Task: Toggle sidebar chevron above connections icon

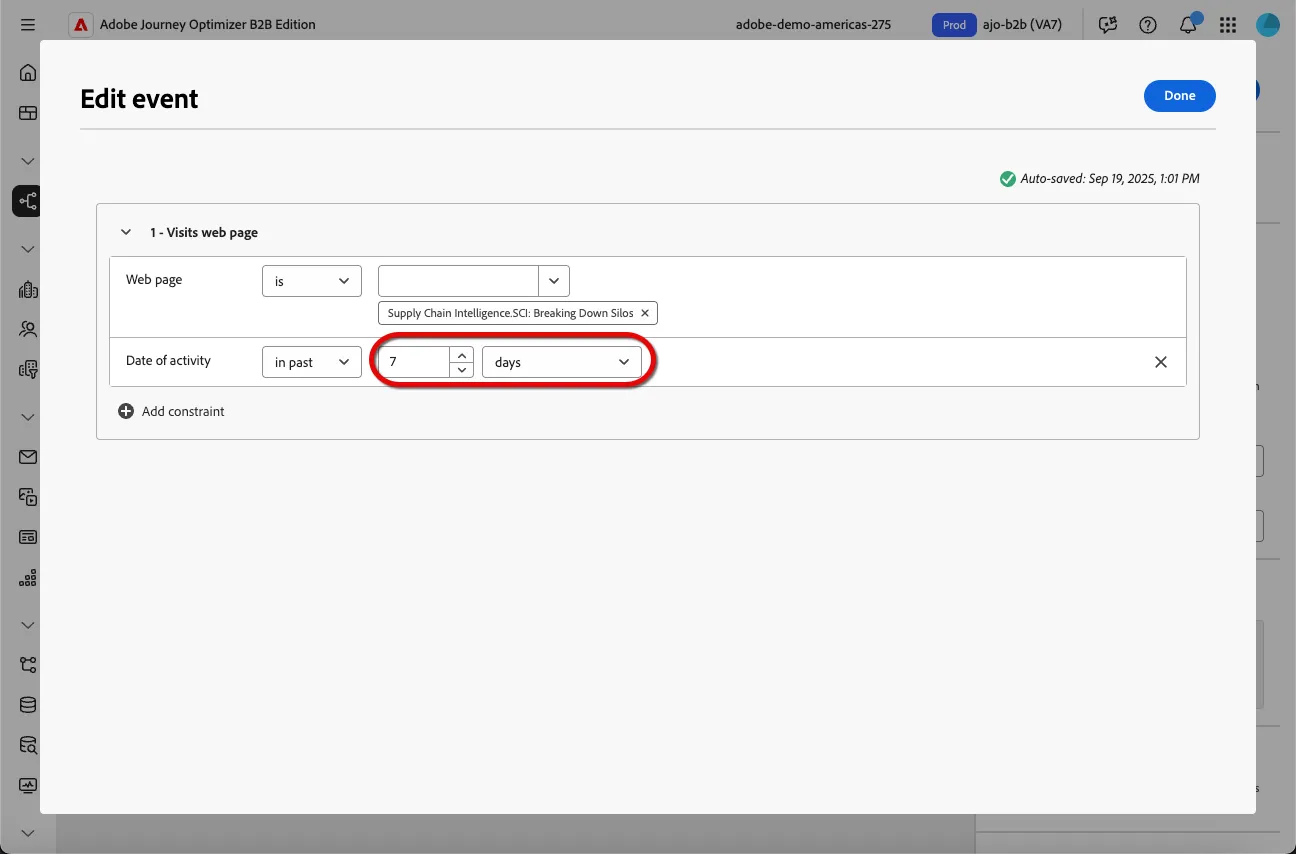Action: point(28,625)
